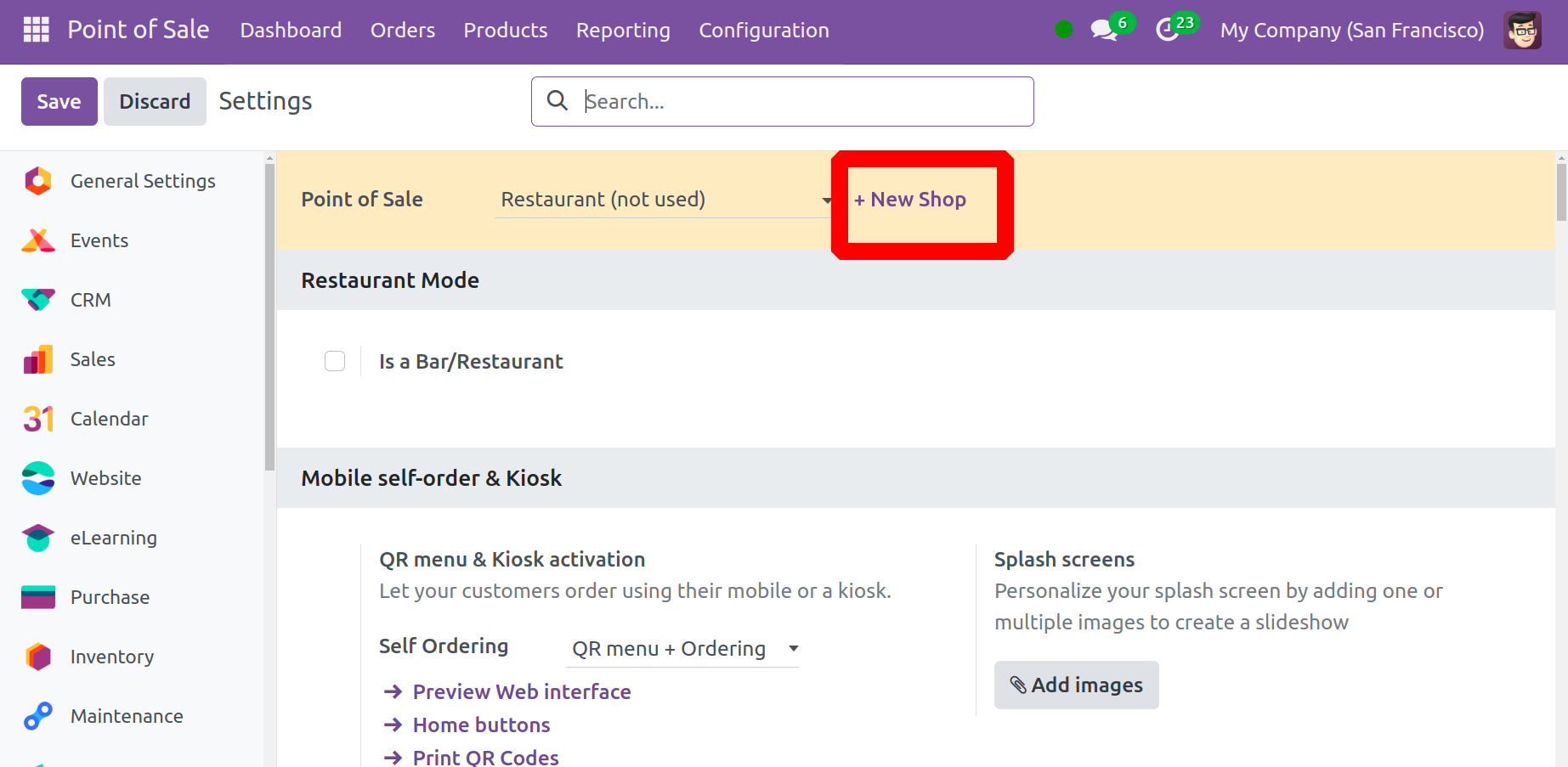Image resolution: width=1568 pixels, height=767 pixels.
Task: Click the Preview Web interface link
Action: coord(521,691)
